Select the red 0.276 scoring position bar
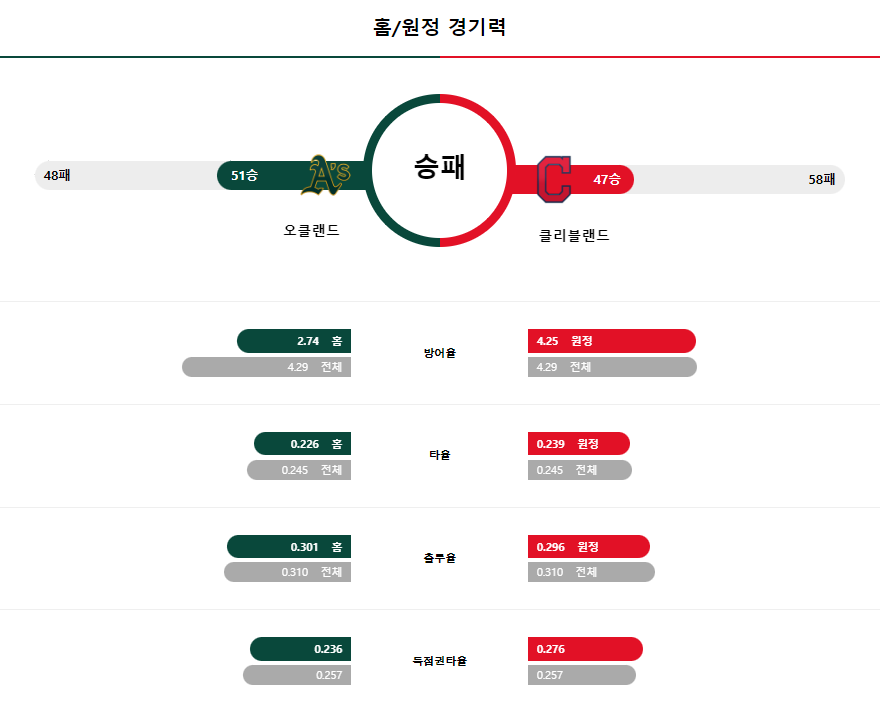Image resolution: width=880 pixels, height=709 pixels. click(585, 649)
